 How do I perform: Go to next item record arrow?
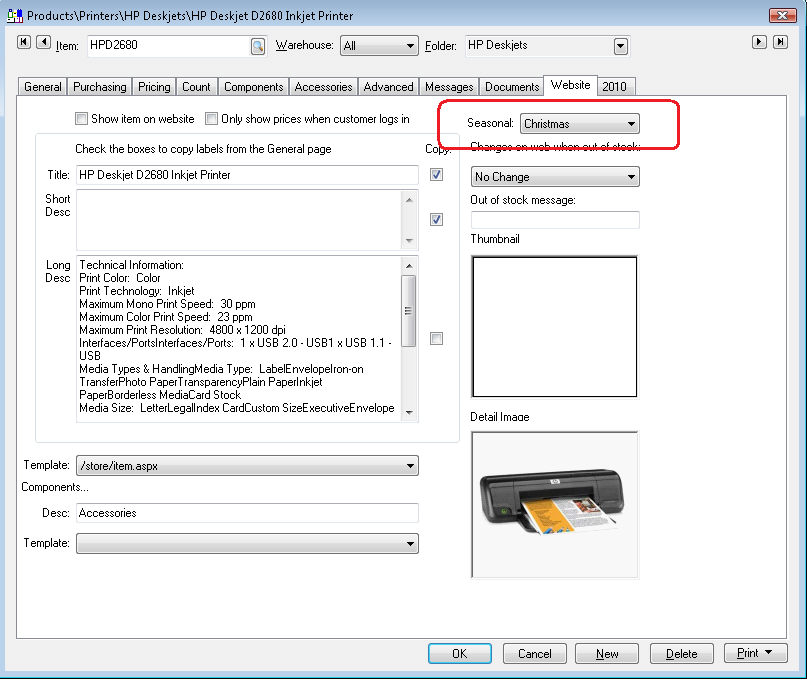(x=760, y=42)
